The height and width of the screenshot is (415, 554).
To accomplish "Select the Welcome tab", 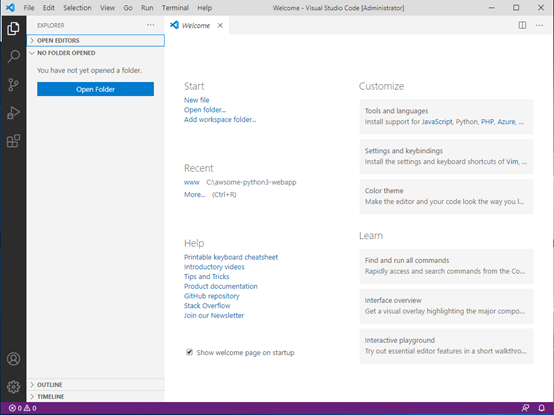I will [196, 25].
